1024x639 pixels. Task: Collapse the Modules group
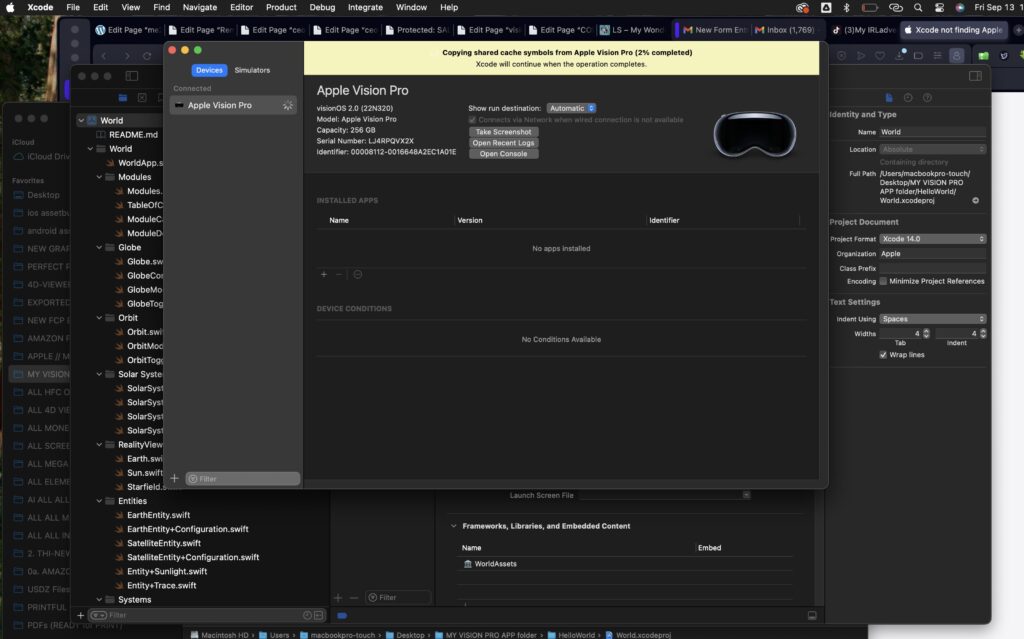pyautogui.click(x=99, y=177)
